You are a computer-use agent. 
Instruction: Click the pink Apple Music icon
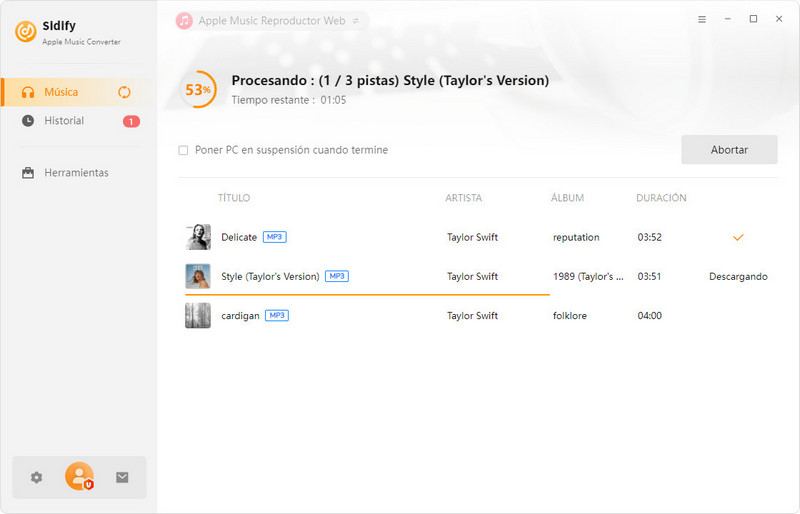184,21
